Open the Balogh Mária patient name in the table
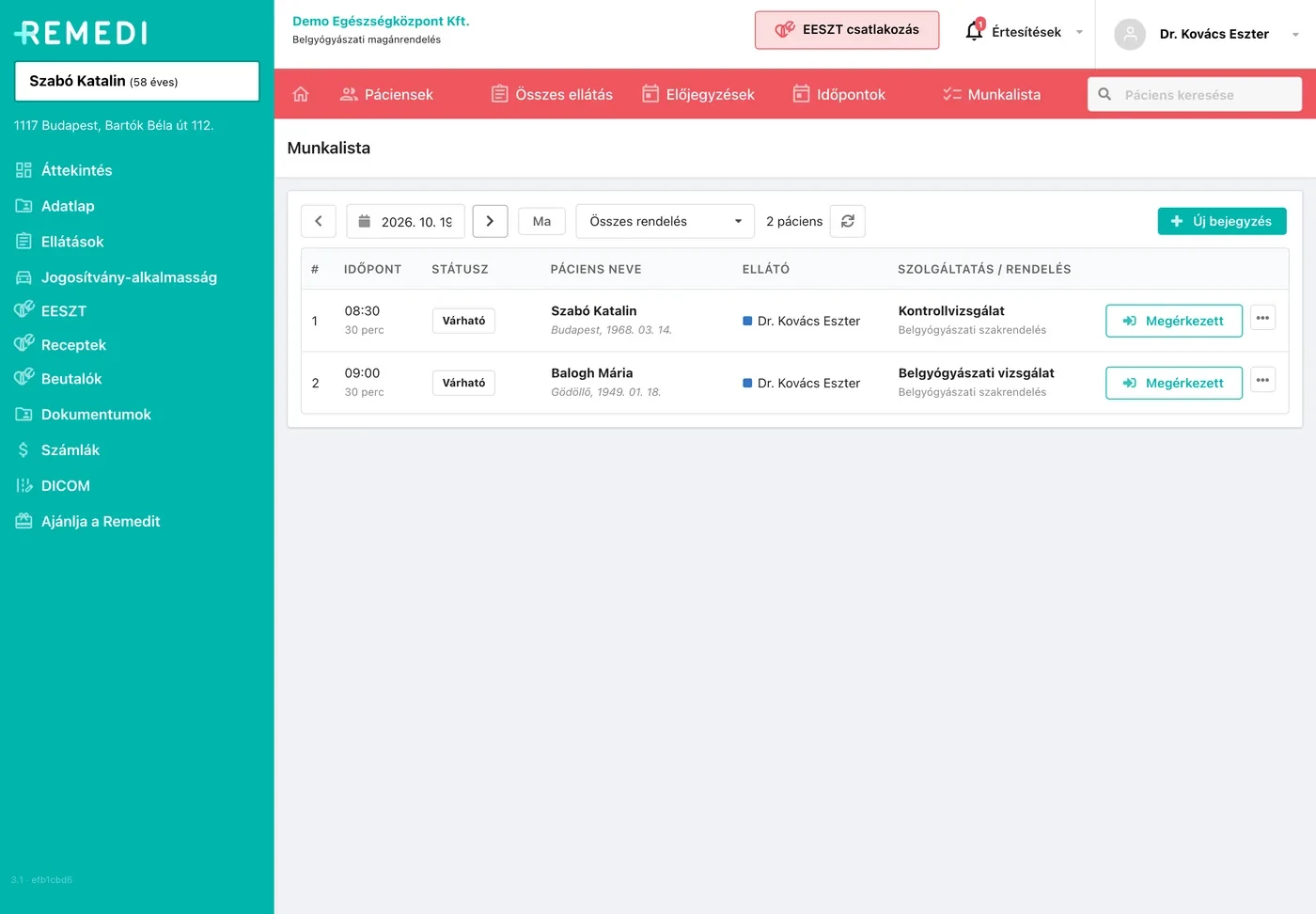The height and width of the screenshot is (914, 1316). 592,373
